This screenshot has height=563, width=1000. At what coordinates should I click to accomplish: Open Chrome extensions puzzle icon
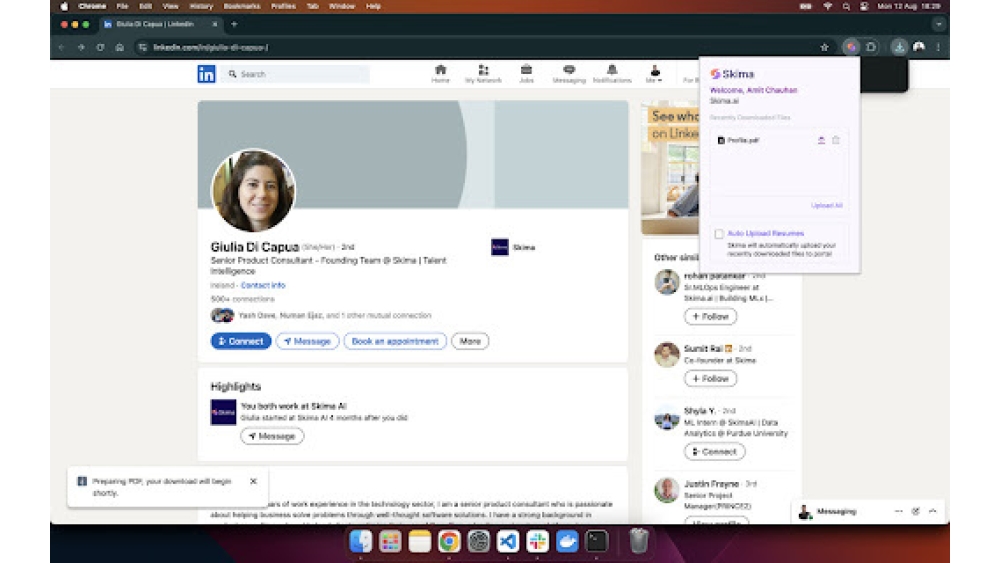tap(871, 47)
